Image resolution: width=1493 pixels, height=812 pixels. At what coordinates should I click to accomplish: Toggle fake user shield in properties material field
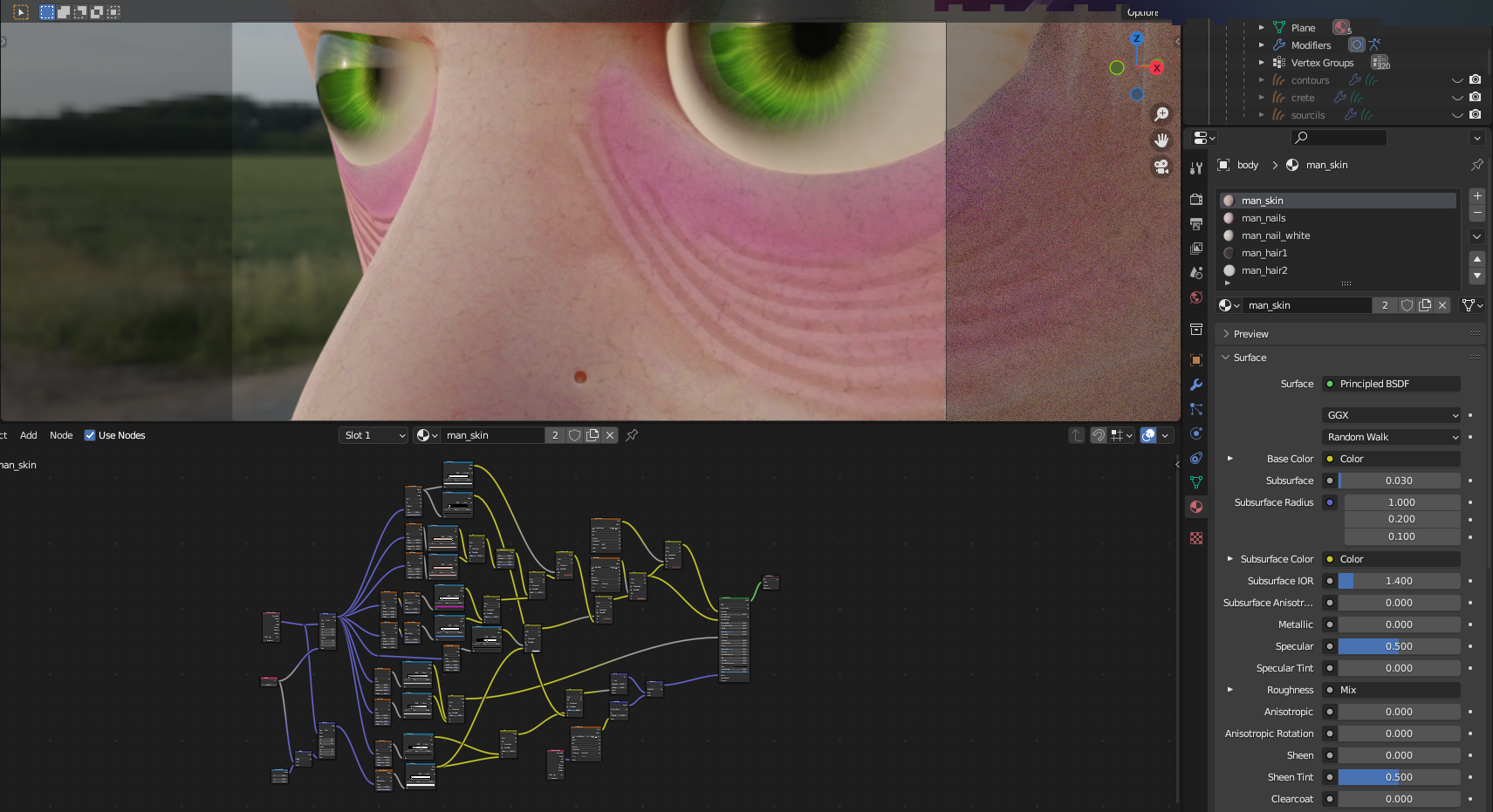tap(1407, 305)
